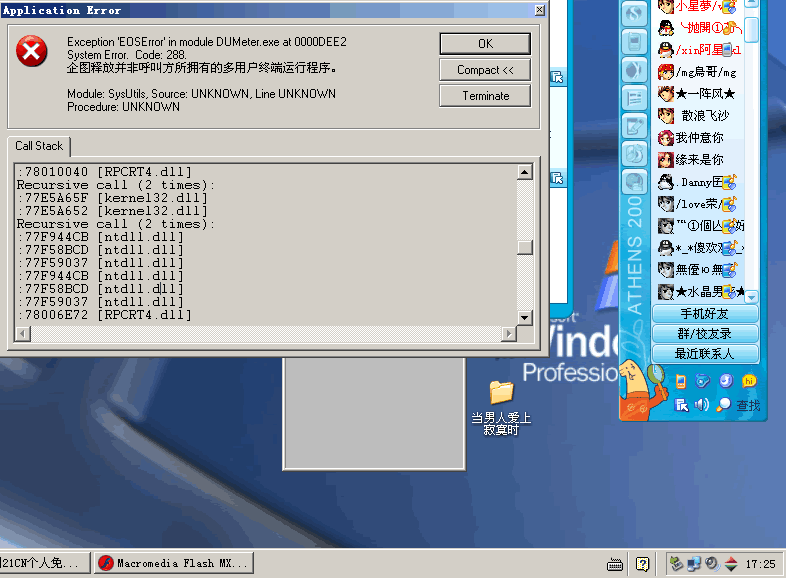The image size is (786, 582).
Task: Click QQ speaker sound icon
Action: [x=701, y=405]
